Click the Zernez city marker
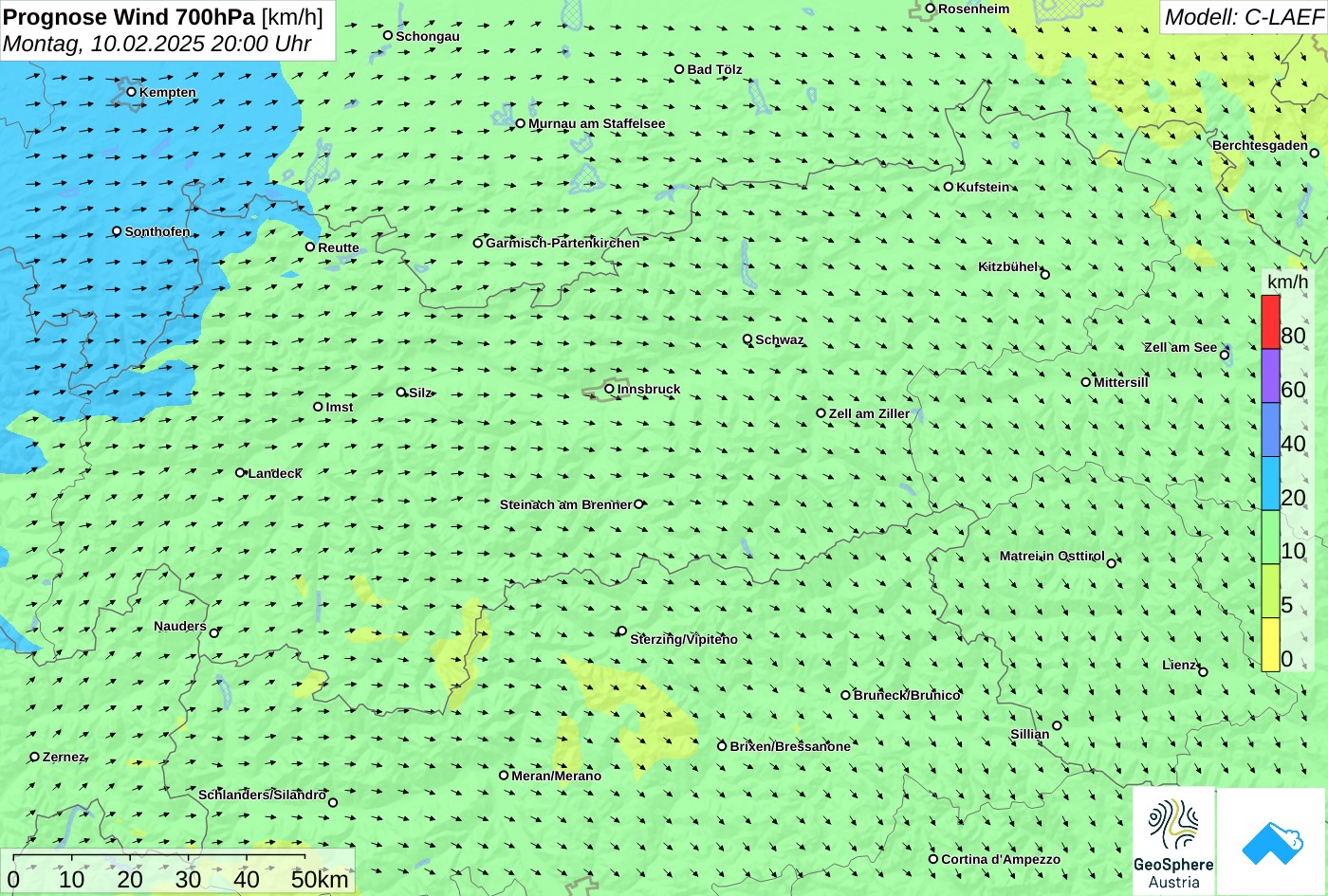The image size is (1328, 896). [x=35, y=757]
